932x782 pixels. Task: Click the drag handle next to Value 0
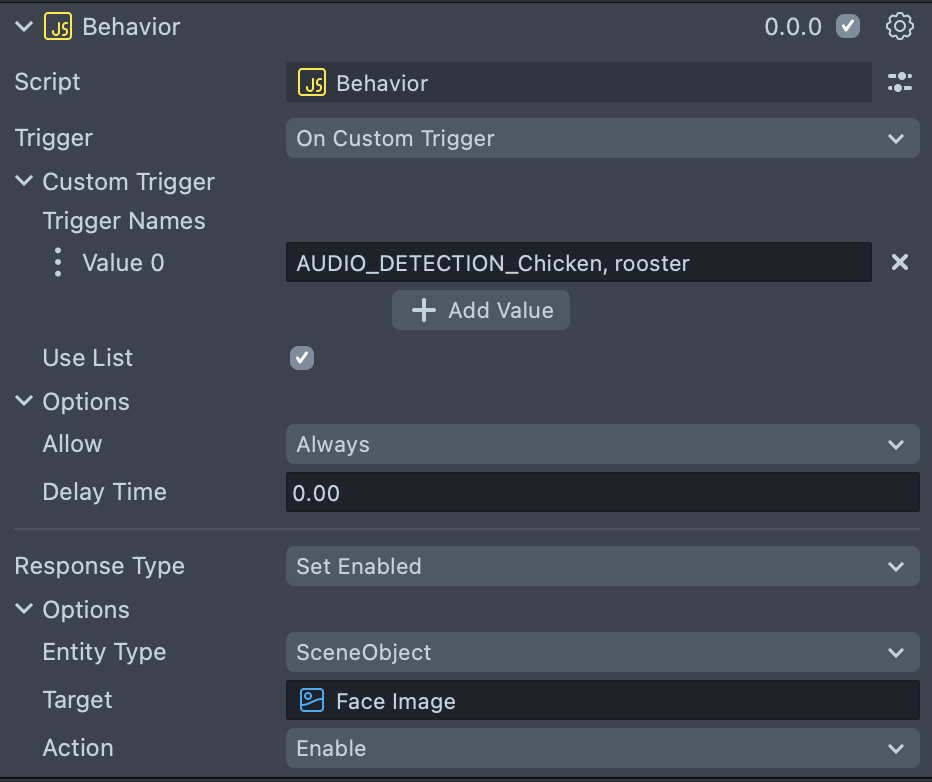(58, 262)
